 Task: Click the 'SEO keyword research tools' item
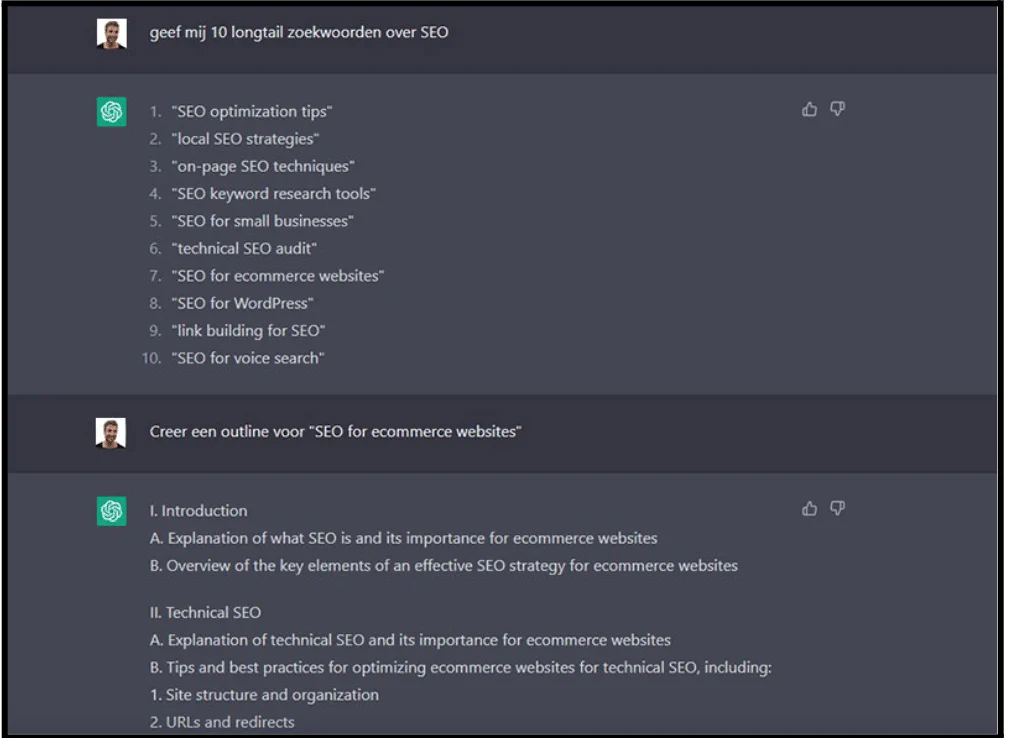pos(274,194)
